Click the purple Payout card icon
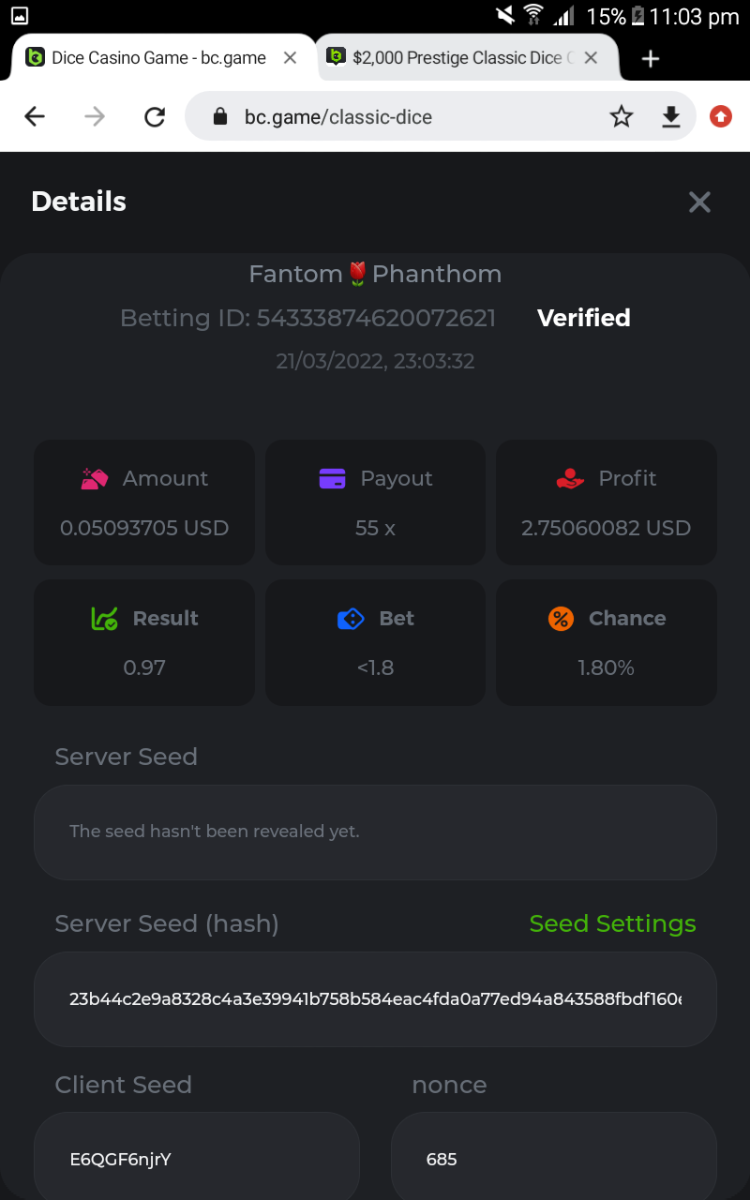The image size is (750, 1200). (332, 479)
